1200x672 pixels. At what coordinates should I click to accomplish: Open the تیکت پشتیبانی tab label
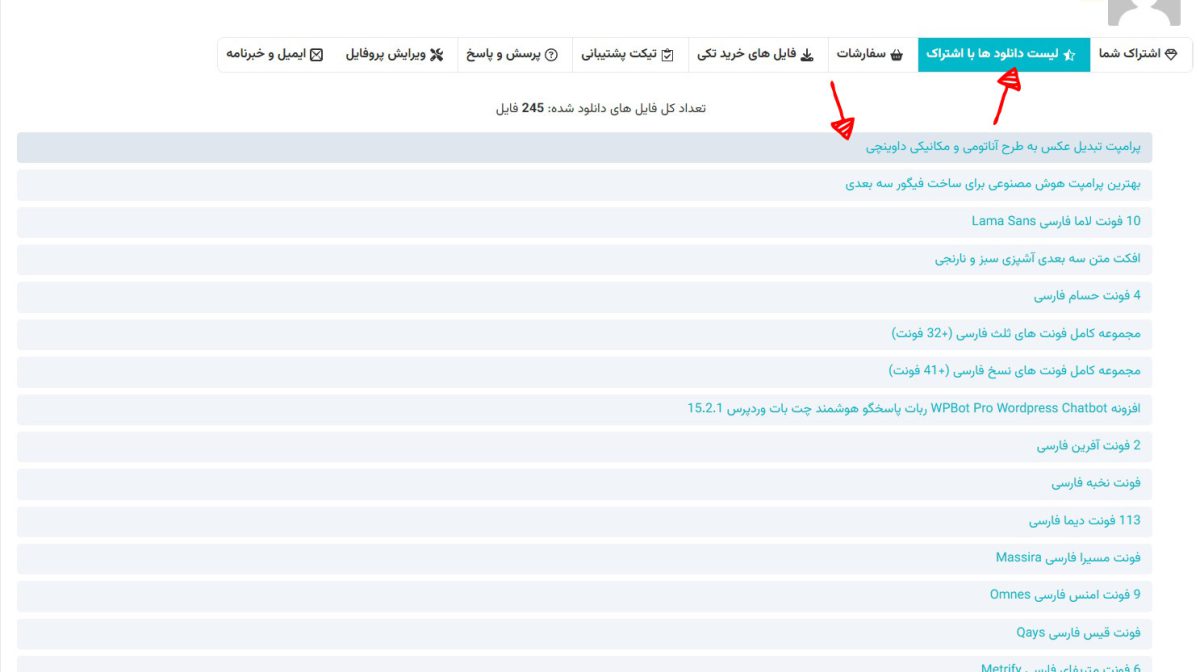[619, 54]
